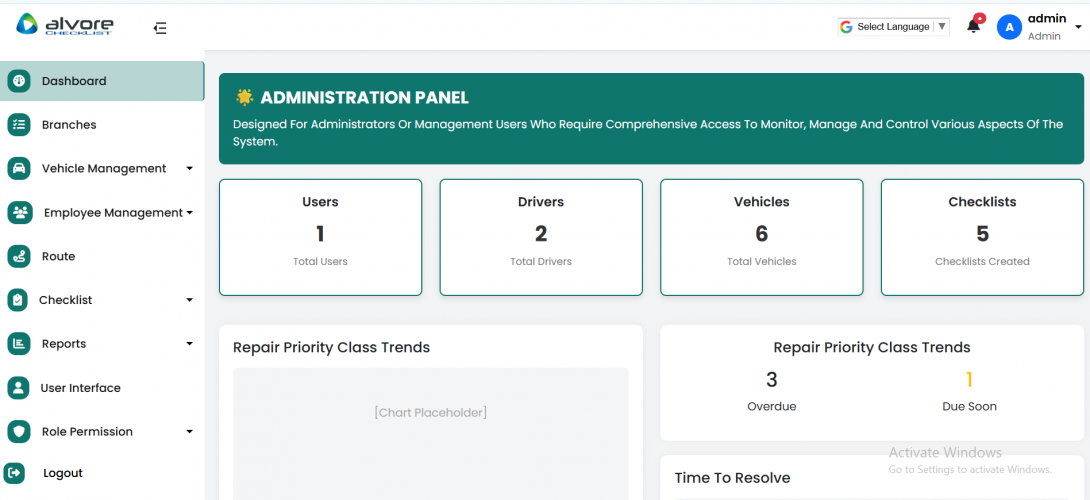
Task: Click the Google G logo in language selector
Action: tap(846, 26)
